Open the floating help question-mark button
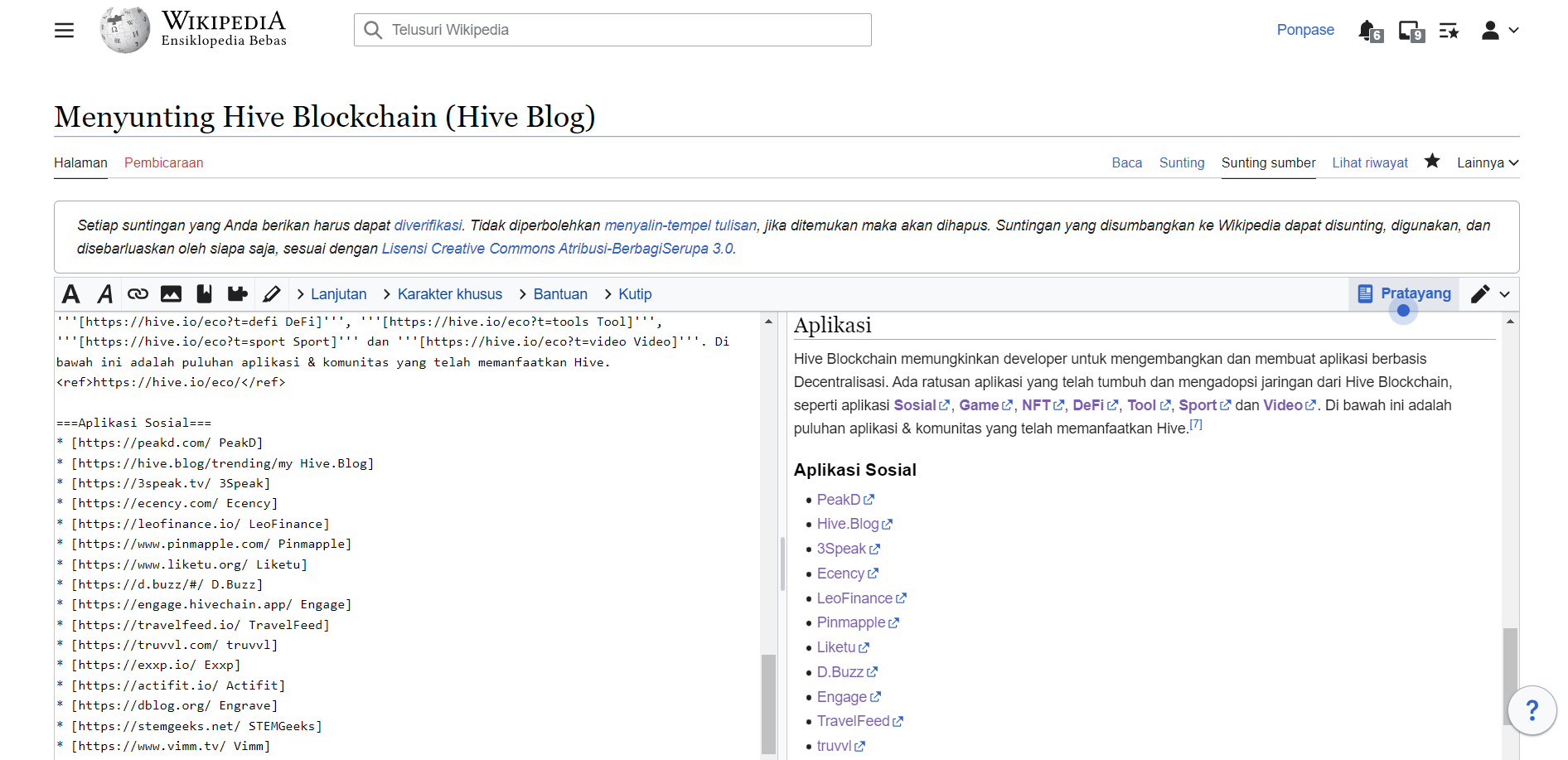This screenshot has width=1568, height=760. point(1532,710)
